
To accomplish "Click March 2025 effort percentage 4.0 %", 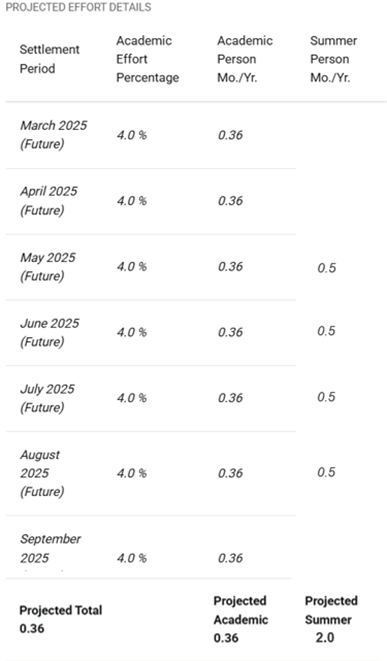I will tap(132, 135).
